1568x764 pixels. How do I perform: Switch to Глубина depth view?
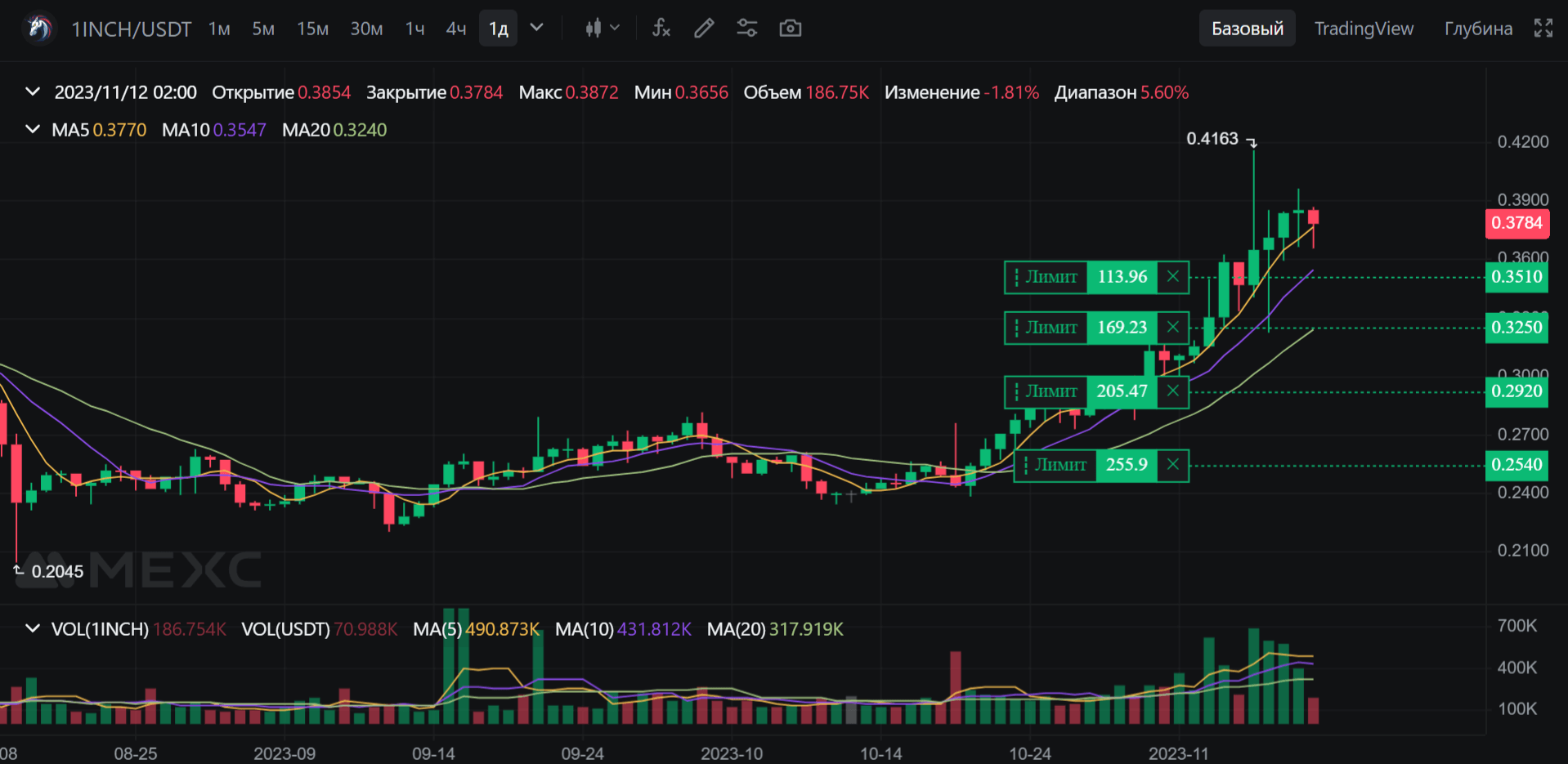tap(1478, 29)
